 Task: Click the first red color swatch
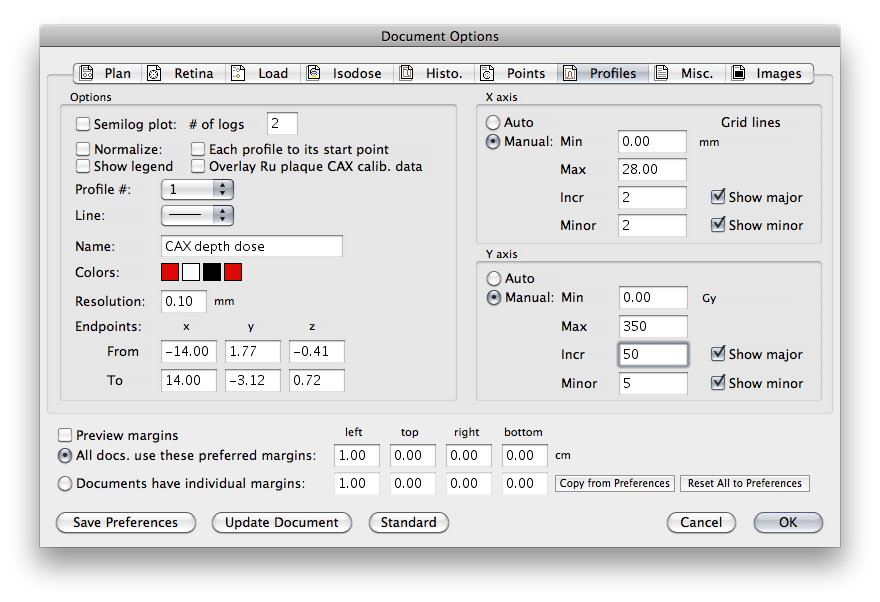tap(170, 272)
